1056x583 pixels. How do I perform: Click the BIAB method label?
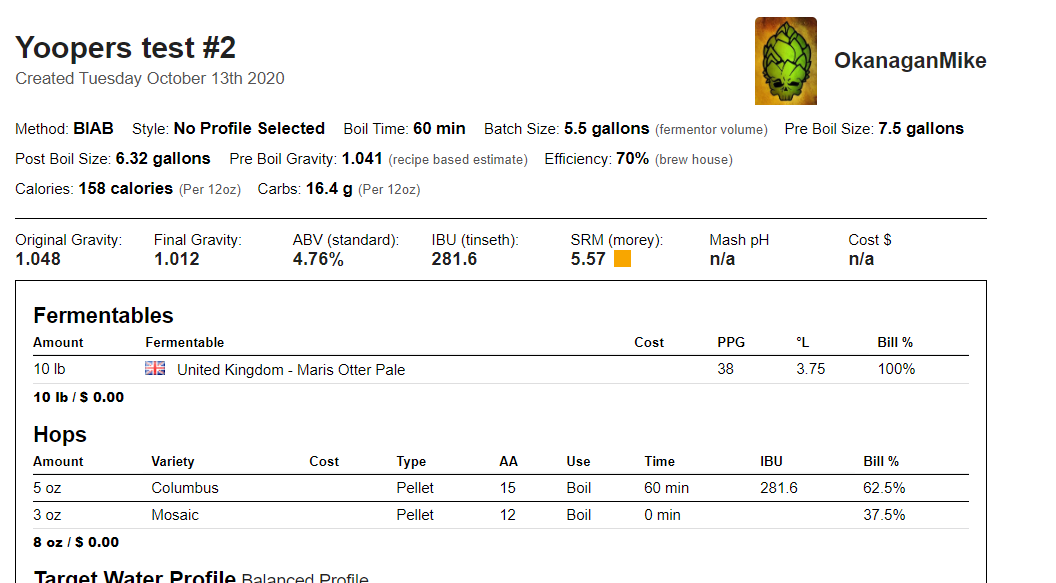point(93,129)
